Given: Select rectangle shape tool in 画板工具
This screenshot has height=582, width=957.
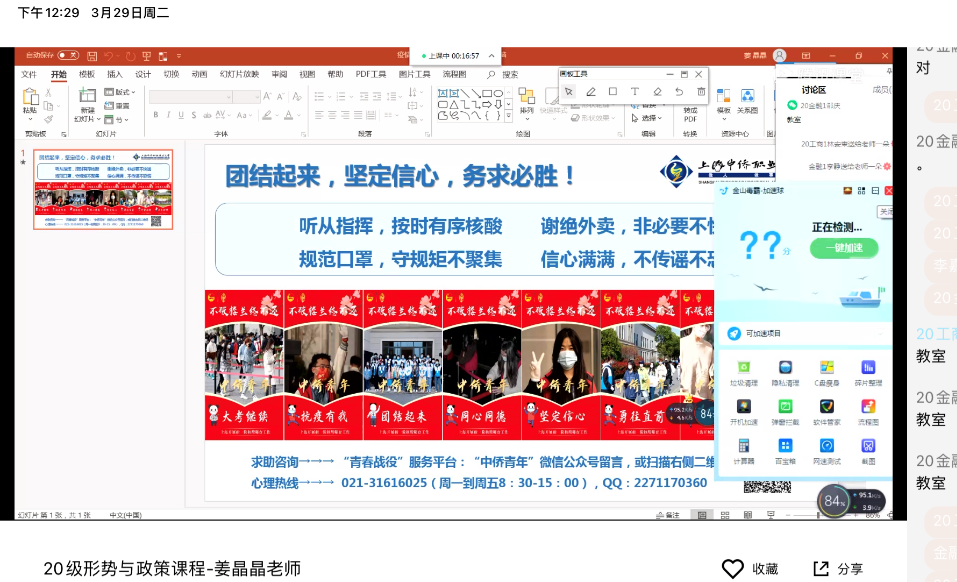Looking at the screenshot, I should click(613, 92).
